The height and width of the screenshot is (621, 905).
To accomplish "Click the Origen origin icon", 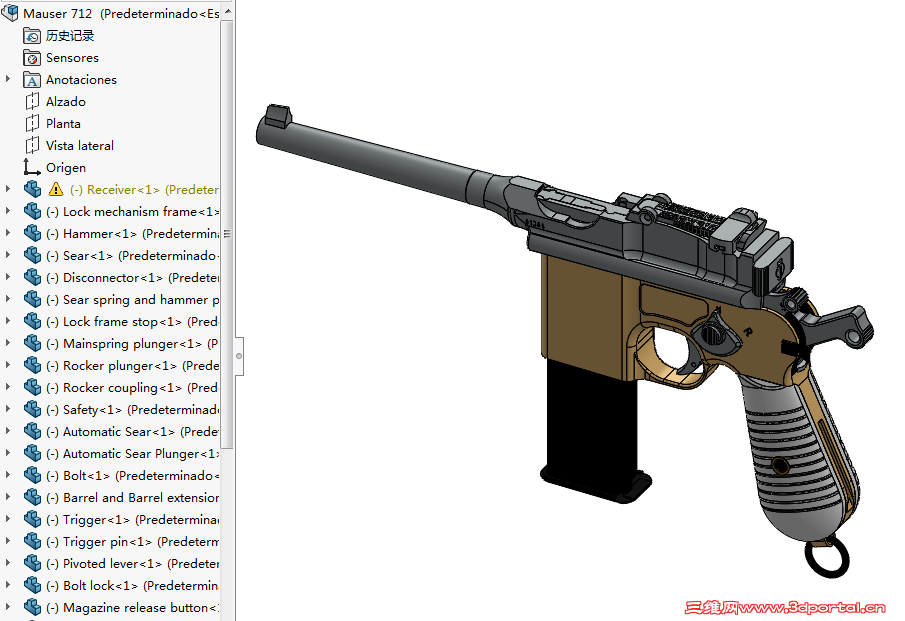I will coord(32,167).
